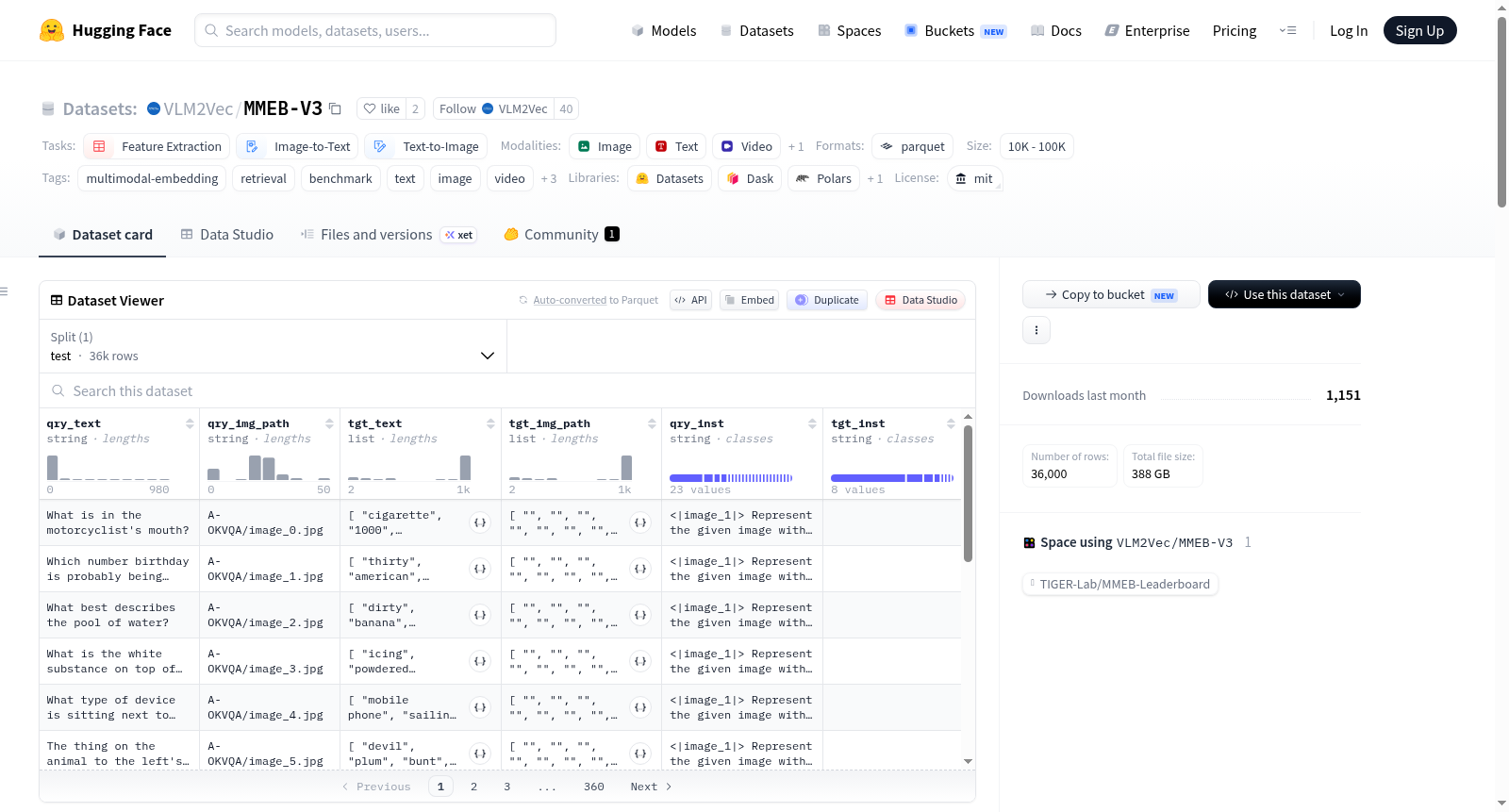Expand cell for the mobile phone tgt_text row

(480, 707)
